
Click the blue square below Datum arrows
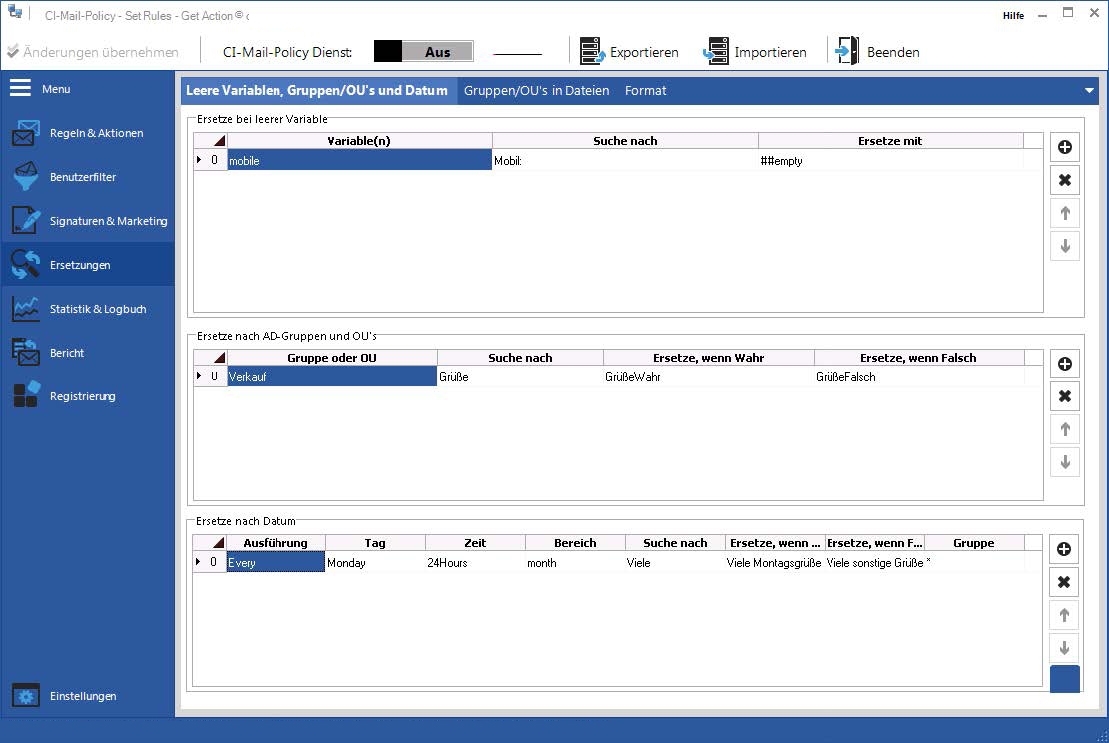(1064, 679)
